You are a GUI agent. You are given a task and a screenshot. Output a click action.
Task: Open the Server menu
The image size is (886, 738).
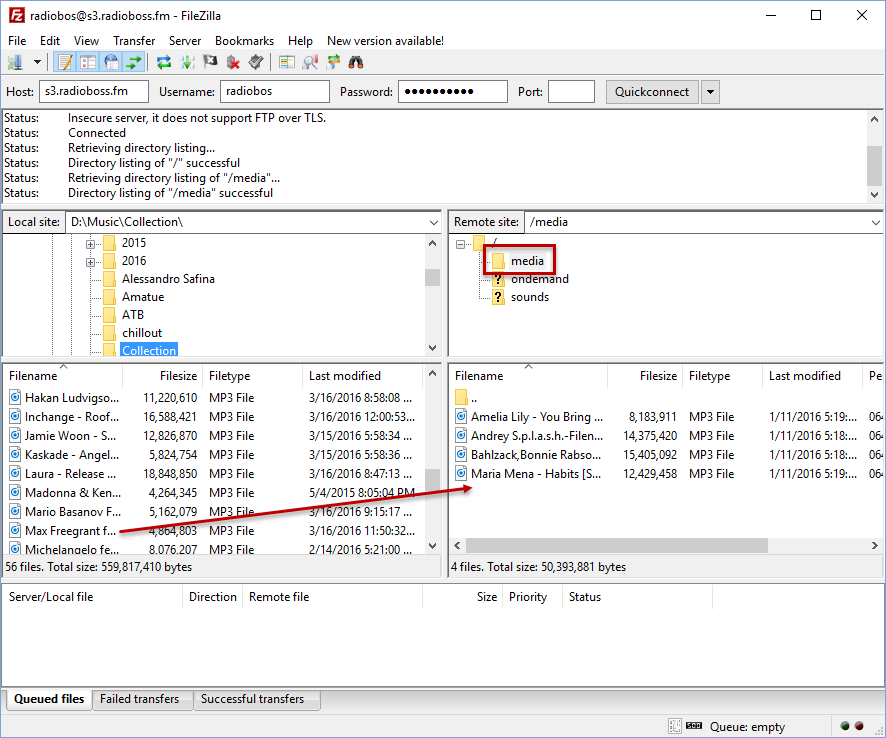pyautogui.click(x=185, y=41)
